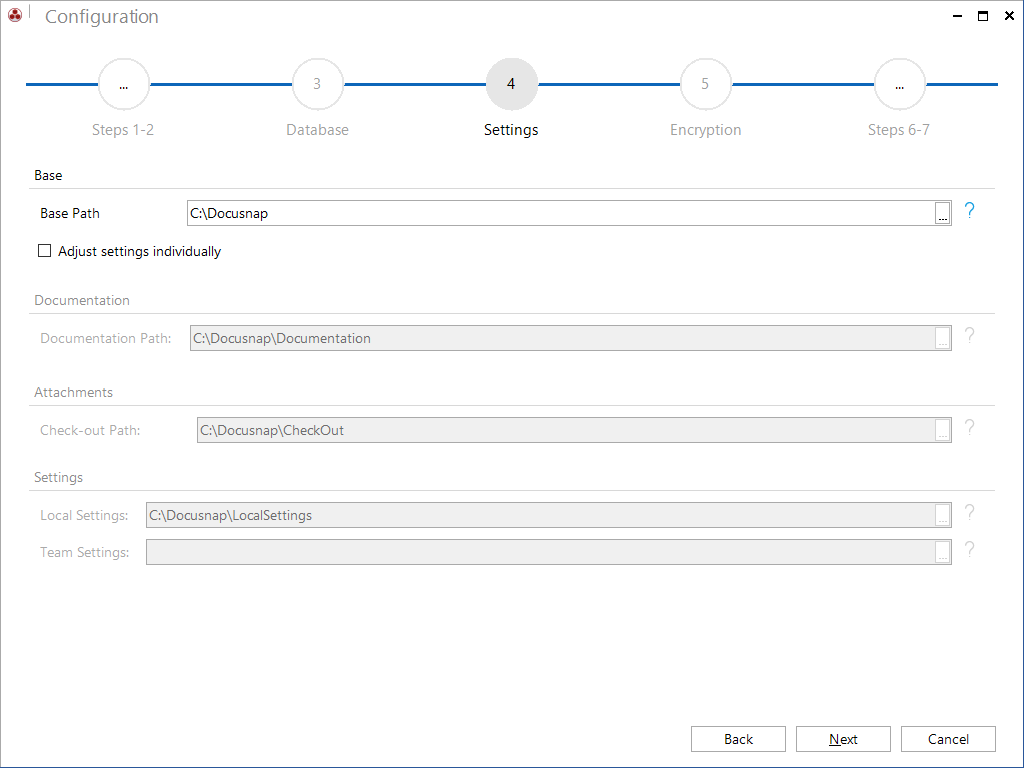Open help for Base Path
Image resolution: width=1024 pixels, height=768 pixels.
click(970, 210)
